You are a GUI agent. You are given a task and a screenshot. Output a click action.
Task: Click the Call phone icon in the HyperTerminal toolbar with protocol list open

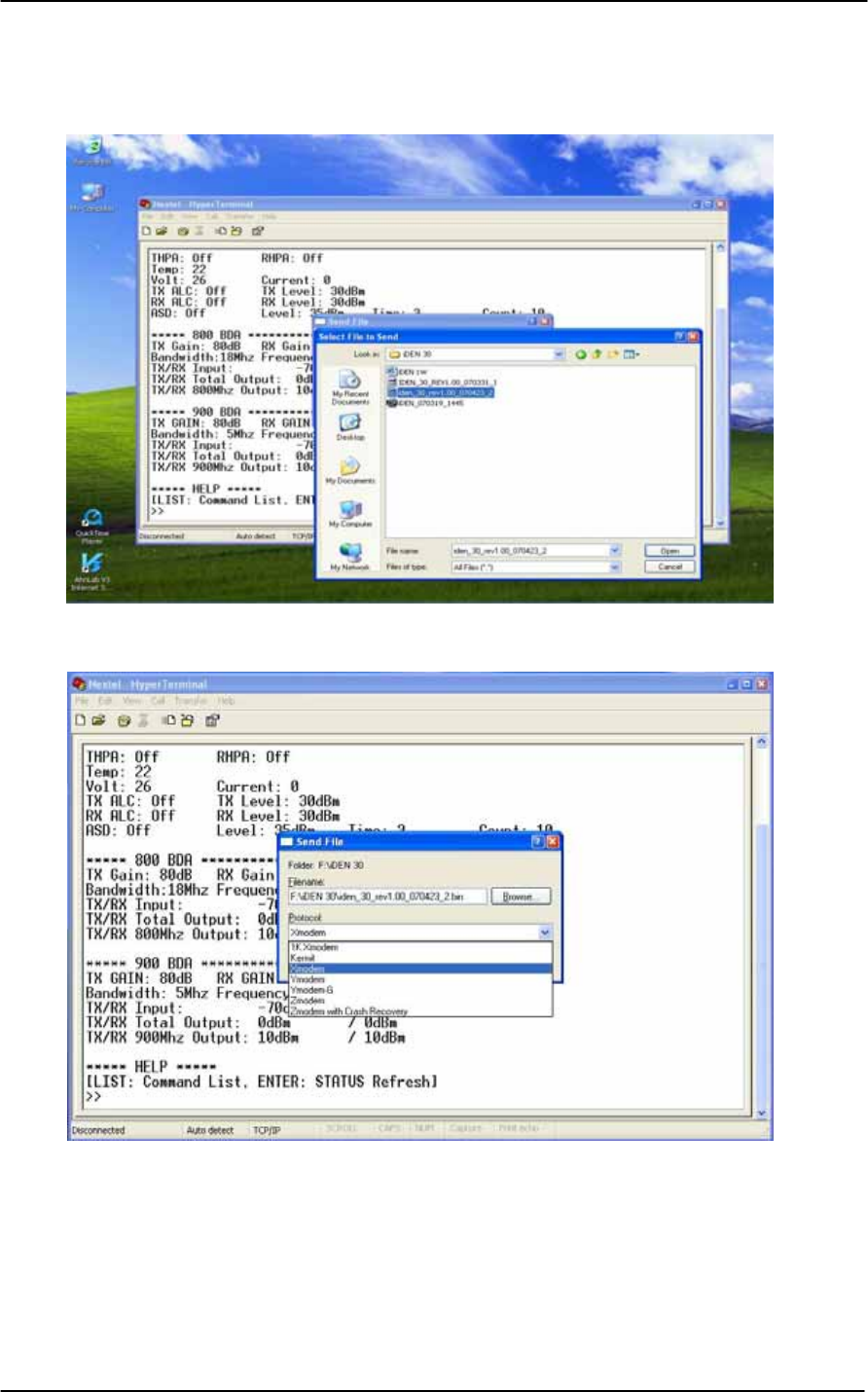124,721
